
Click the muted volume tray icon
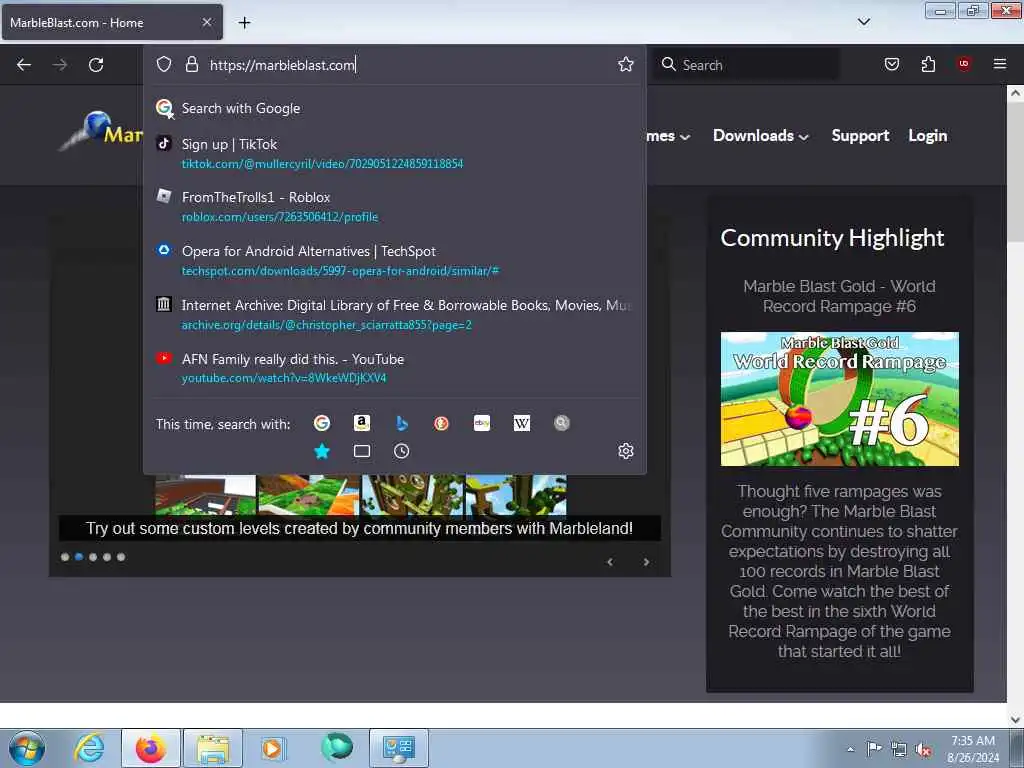[x=923, y=750]
